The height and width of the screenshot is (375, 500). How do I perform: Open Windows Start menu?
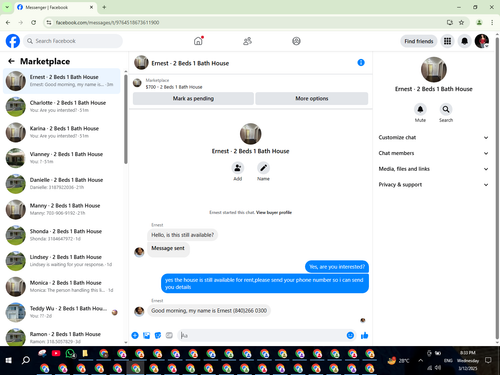click(x=9, y=360)
